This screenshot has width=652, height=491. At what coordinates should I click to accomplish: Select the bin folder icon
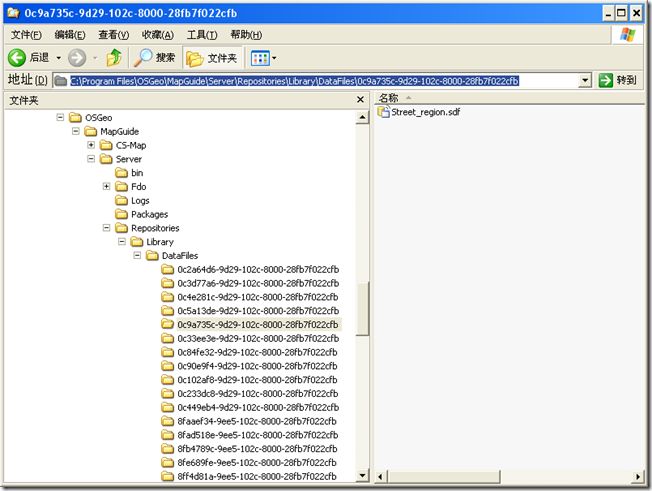coord(121,173)
